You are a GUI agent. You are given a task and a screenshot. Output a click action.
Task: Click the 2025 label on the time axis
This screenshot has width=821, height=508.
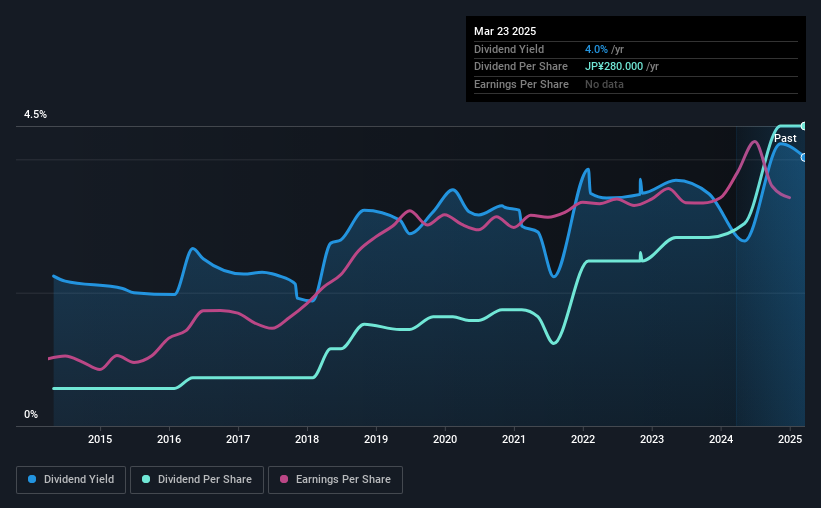[790, 439]
